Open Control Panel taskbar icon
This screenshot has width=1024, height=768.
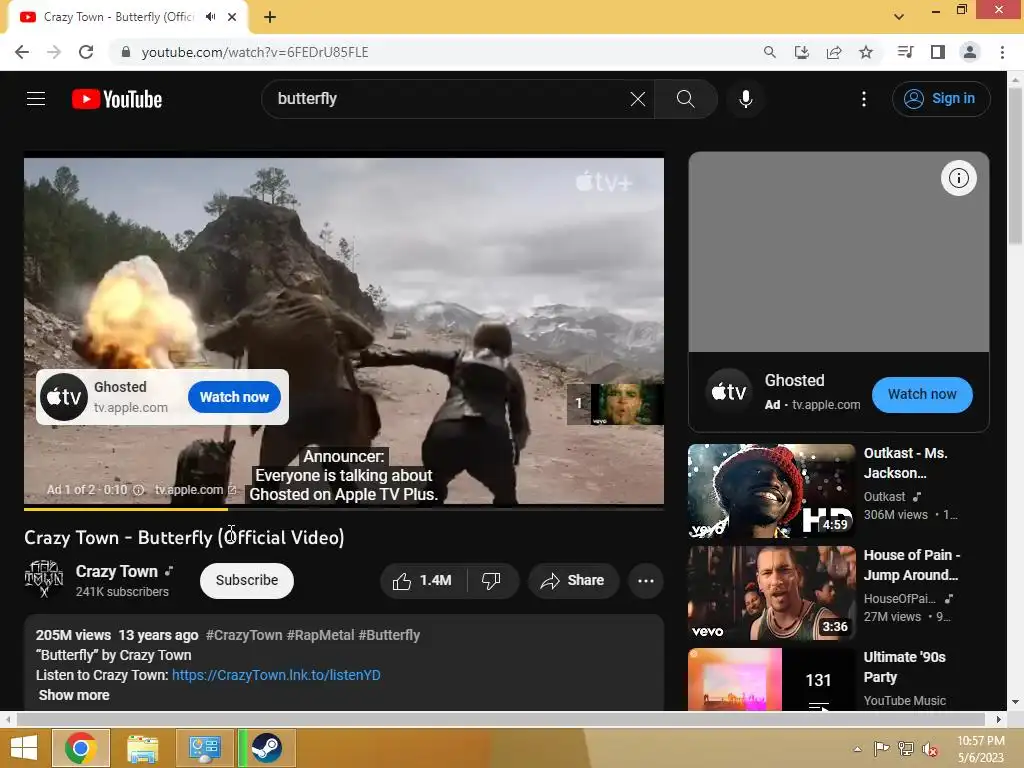(205, 748)
